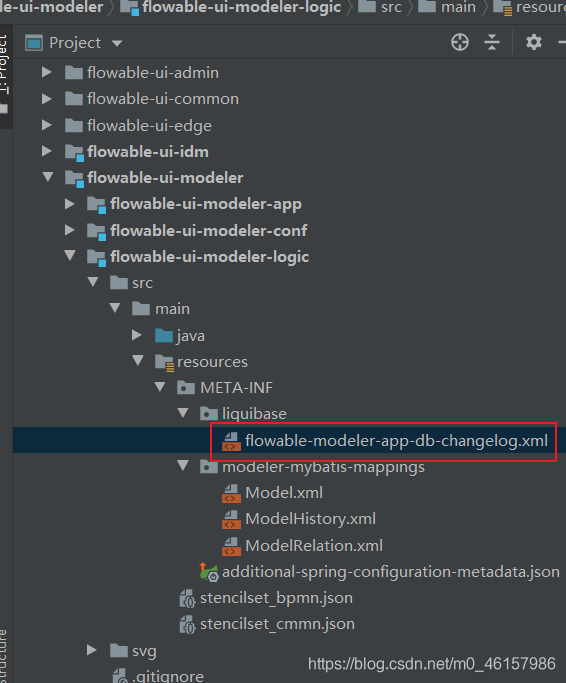Click the flowable-ui-modeler-logic module icon
This screenshot has width=566, height=683.
point(96,257)
